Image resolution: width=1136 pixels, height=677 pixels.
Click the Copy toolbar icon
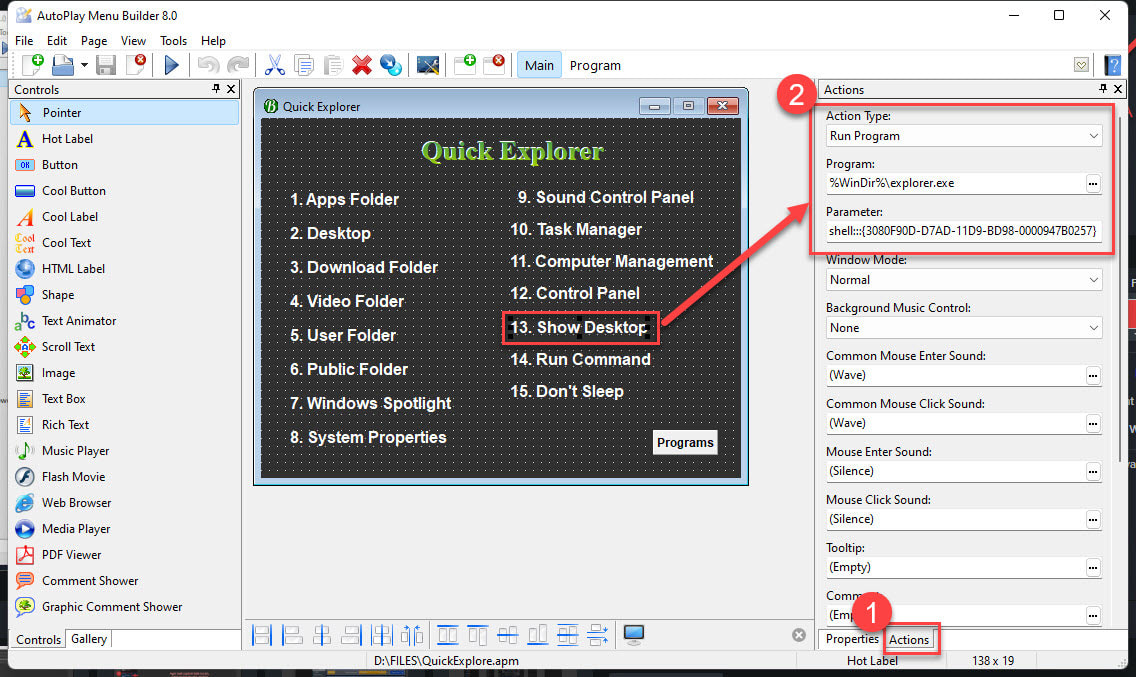pos(304,65)
